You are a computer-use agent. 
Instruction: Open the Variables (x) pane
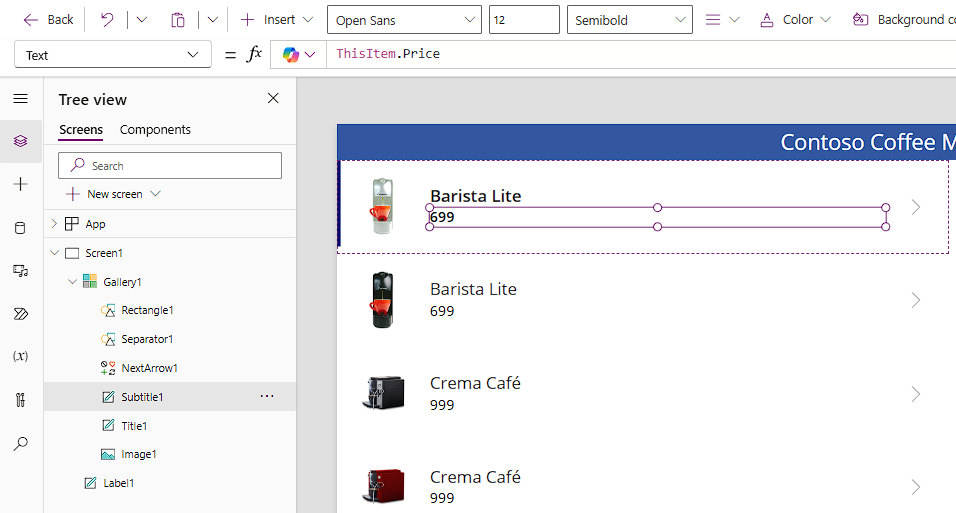[x=21, y=356]
